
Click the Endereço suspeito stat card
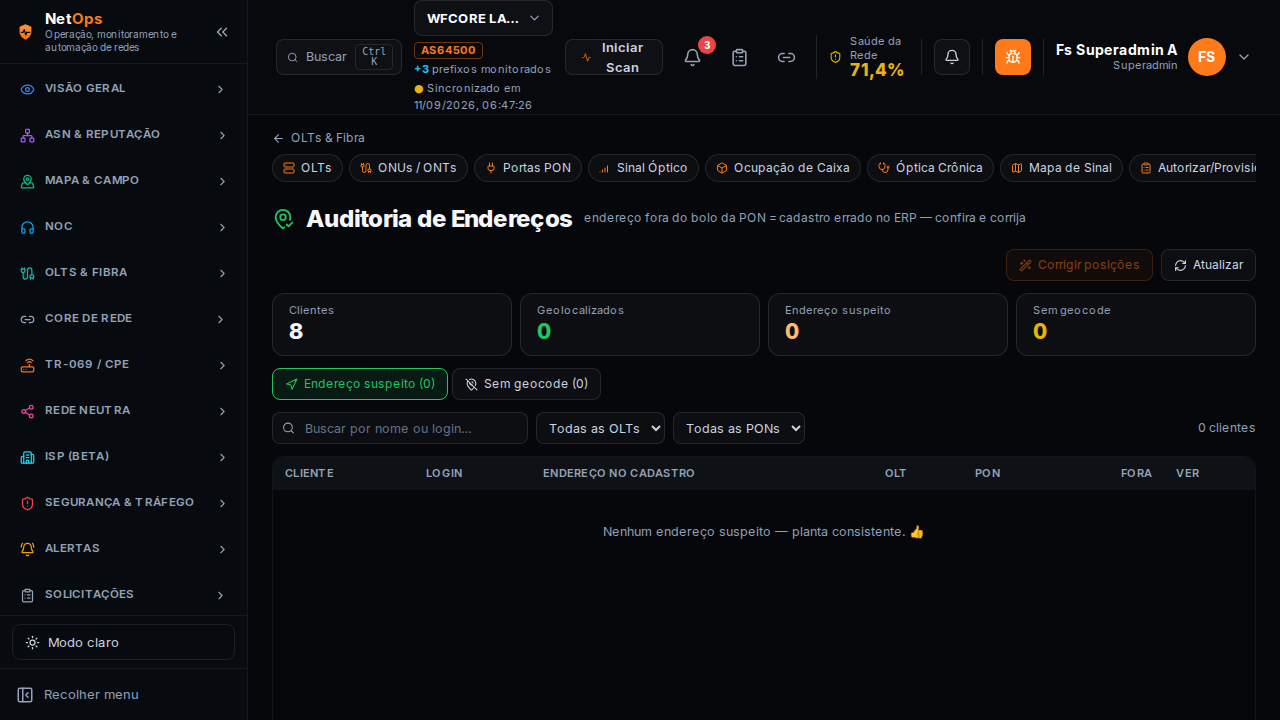[888, 324]
